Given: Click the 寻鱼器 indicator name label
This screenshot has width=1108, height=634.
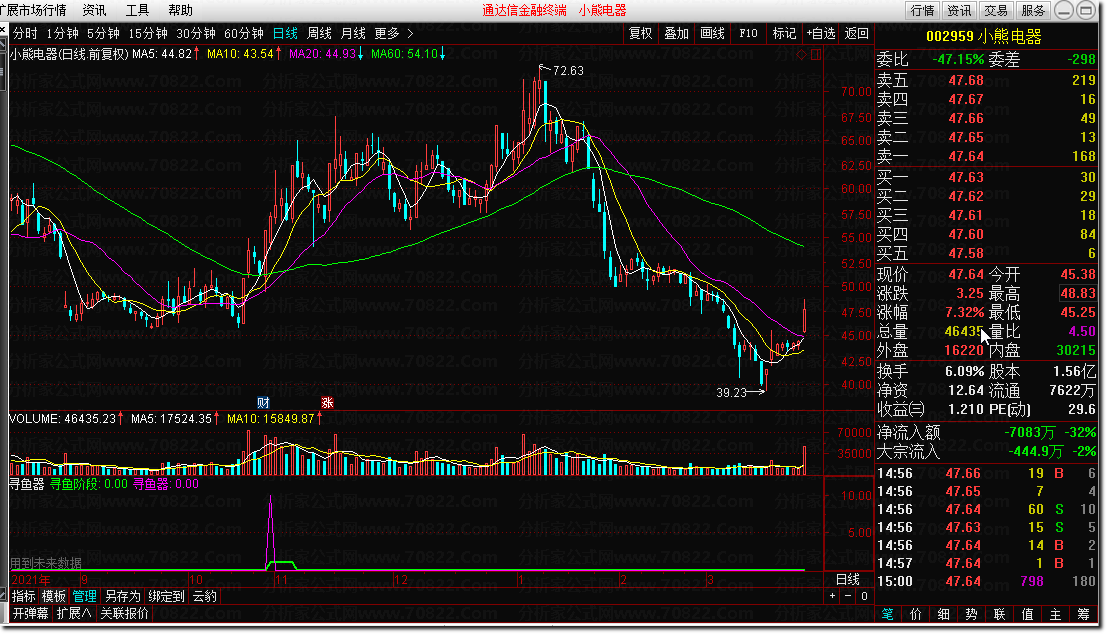Looking at the screenshot, I should tap(26, 484).
